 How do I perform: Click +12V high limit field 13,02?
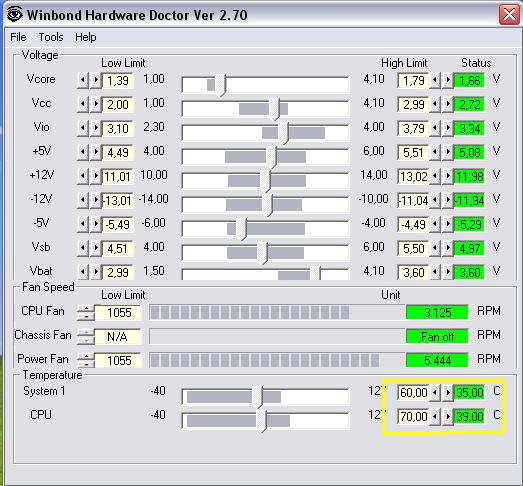(x=413, y=176)
